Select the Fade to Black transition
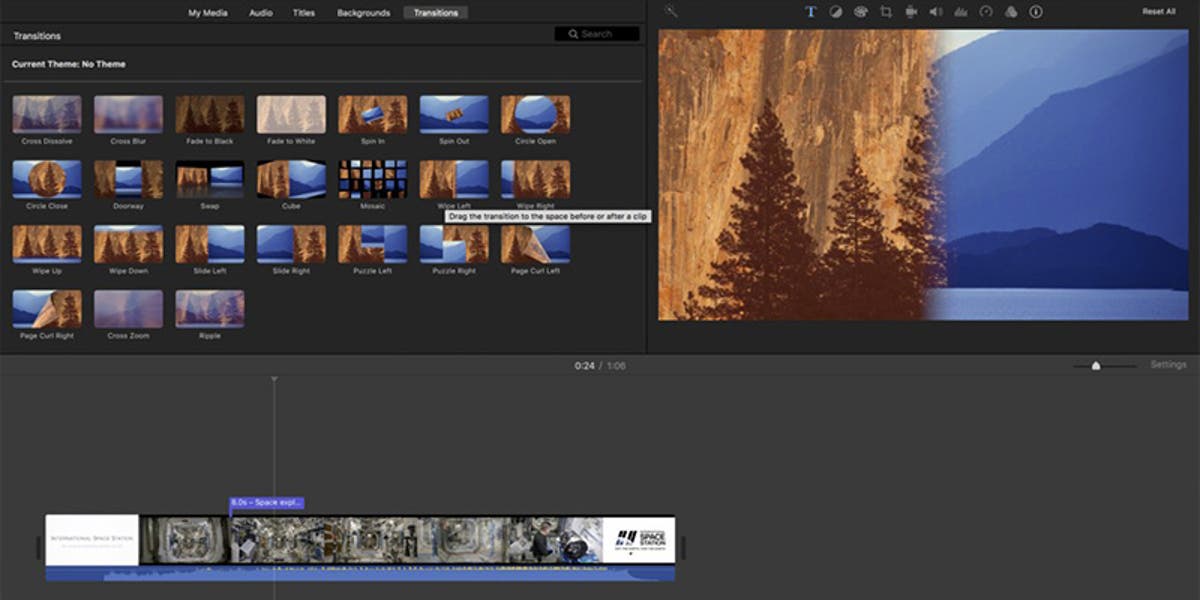The height and width of the screenshot is (600, 1200). pos(210,120)
